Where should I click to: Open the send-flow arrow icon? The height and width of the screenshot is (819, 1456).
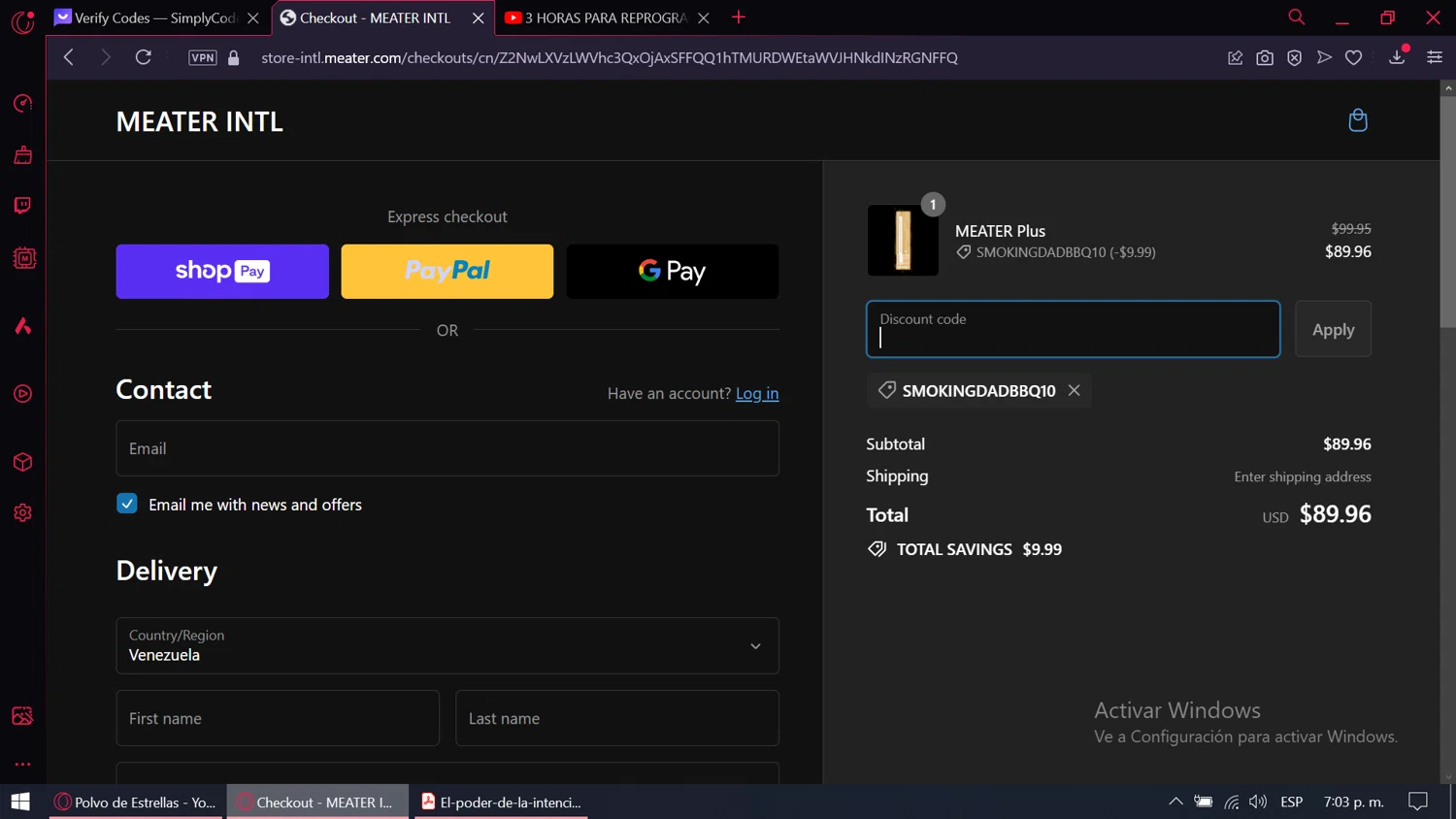tap(1324, 57)
